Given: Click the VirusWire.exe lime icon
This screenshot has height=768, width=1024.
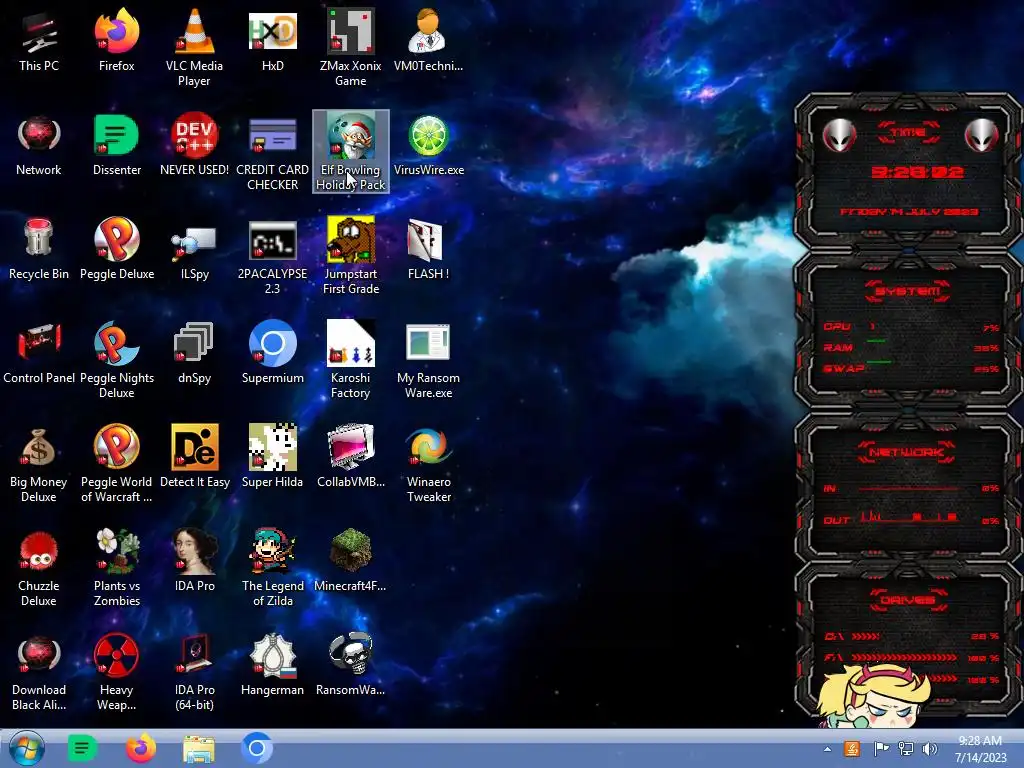Looking at the screenshot, I should click(428, 146).
